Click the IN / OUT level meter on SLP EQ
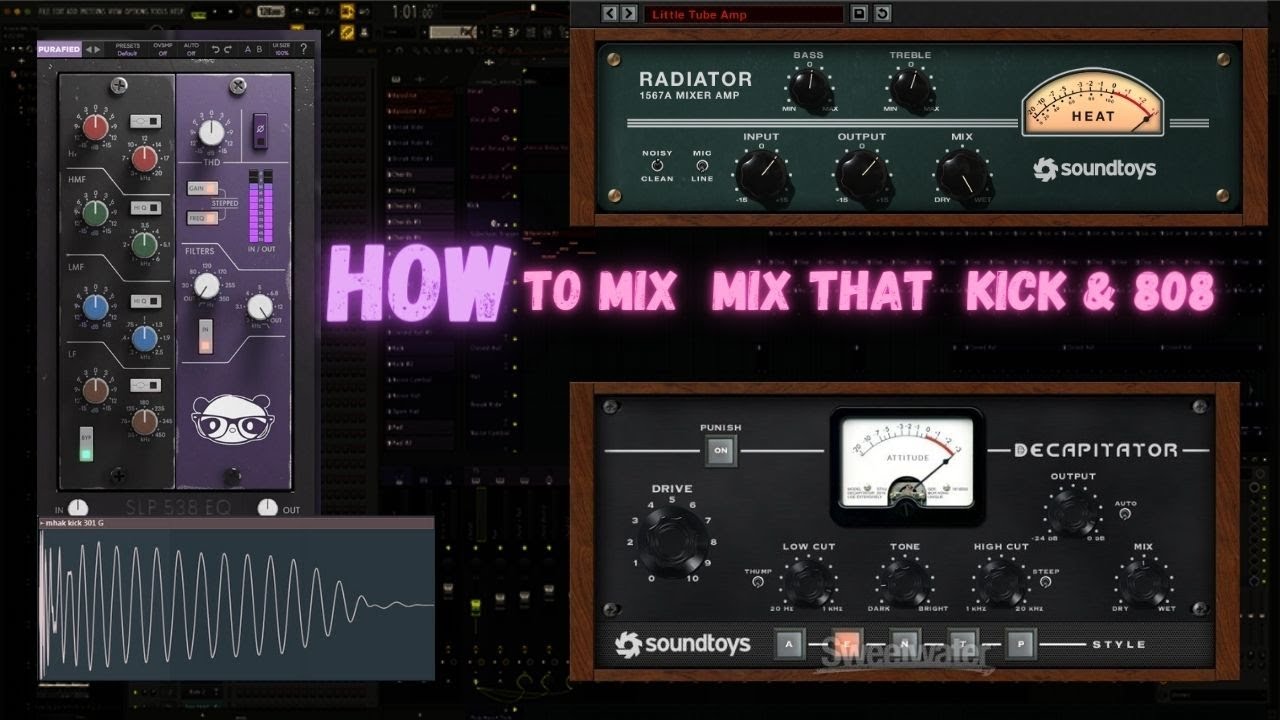This screenshot has height=720, width=1280. [x=259, y=205]
